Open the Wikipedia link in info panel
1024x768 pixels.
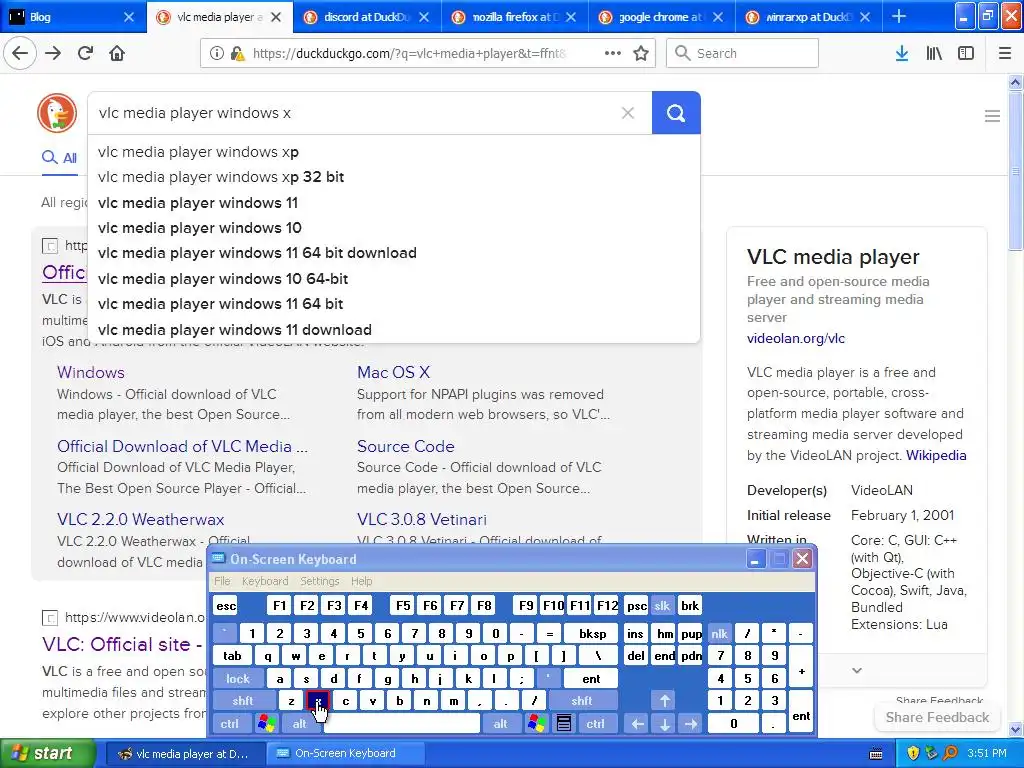(x=936, y=455)
